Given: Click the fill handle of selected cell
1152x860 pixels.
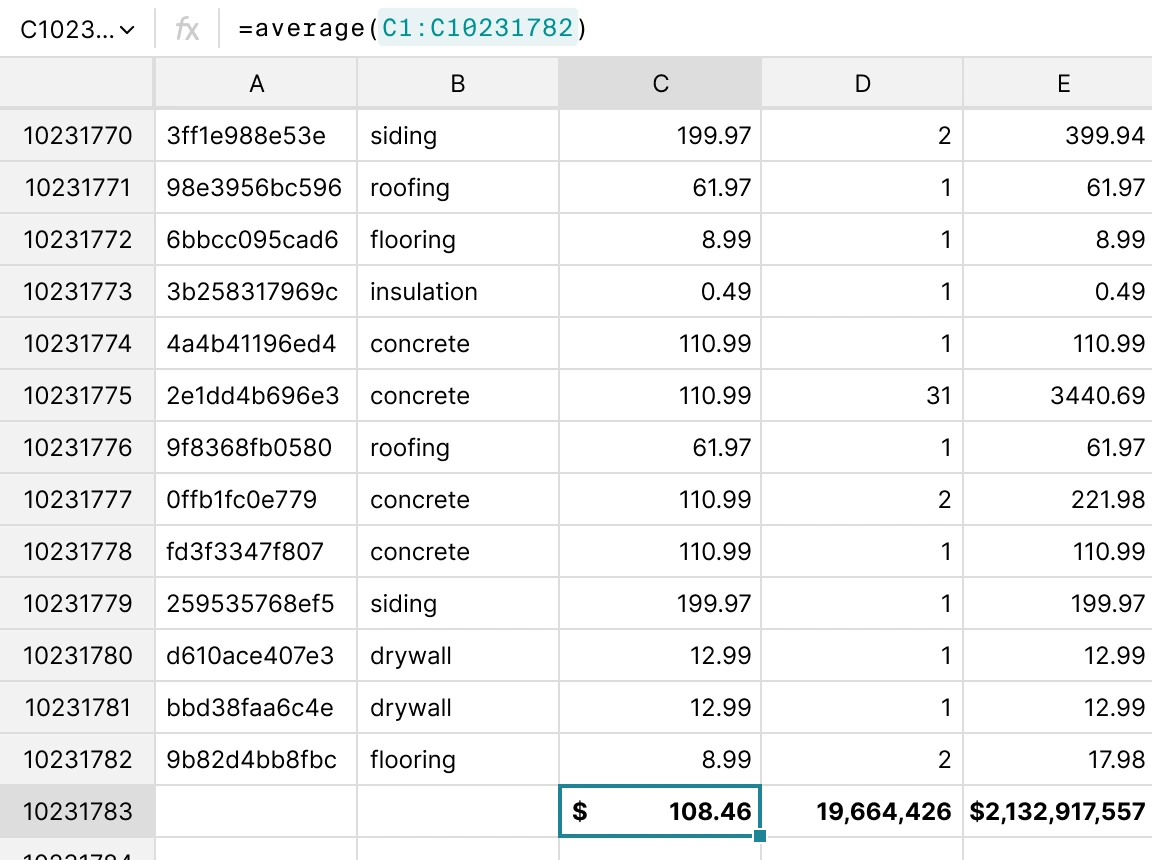Looking at the screenshot, I should tap(760, 836).
